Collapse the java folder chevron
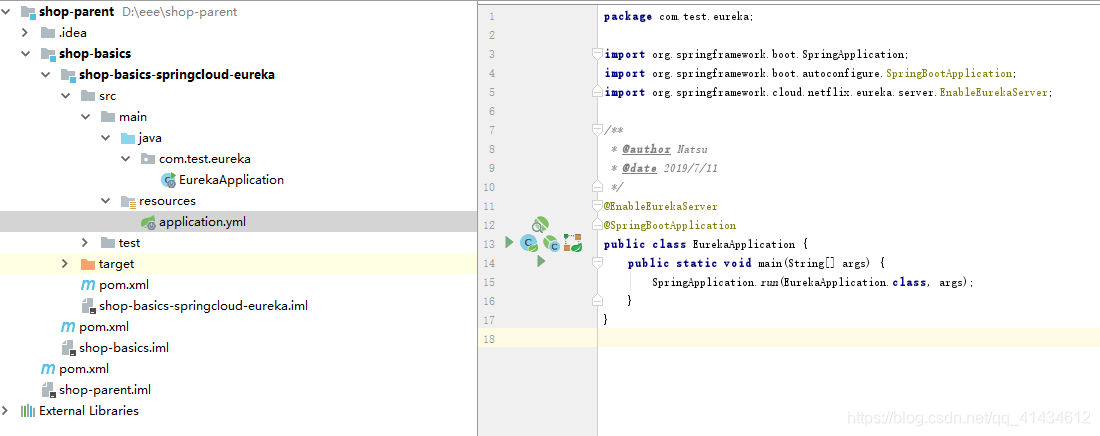1100x436 pixels. coord(105,138)
